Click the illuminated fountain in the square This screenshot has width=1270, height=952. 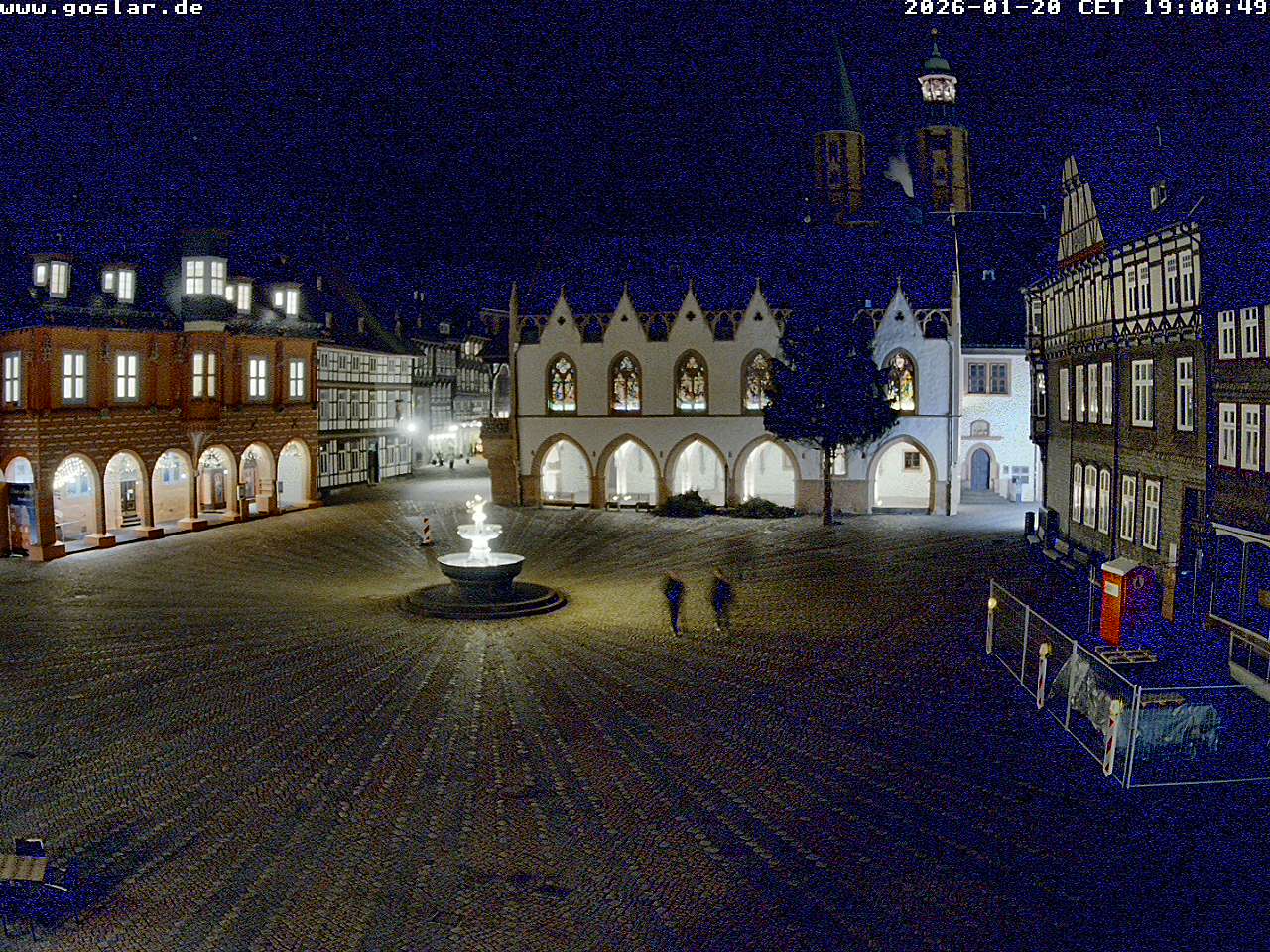pos(481,565)
